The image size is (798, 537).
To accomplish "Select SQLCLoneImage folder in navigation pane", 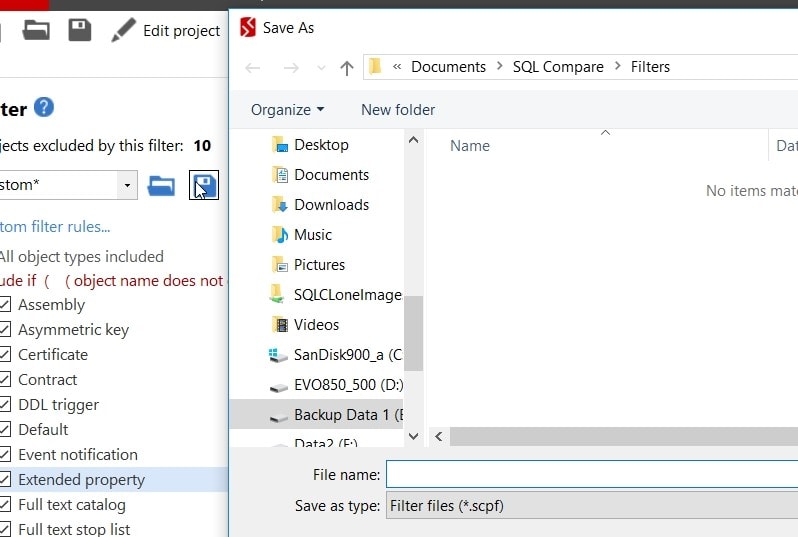I will pos(348,295).
